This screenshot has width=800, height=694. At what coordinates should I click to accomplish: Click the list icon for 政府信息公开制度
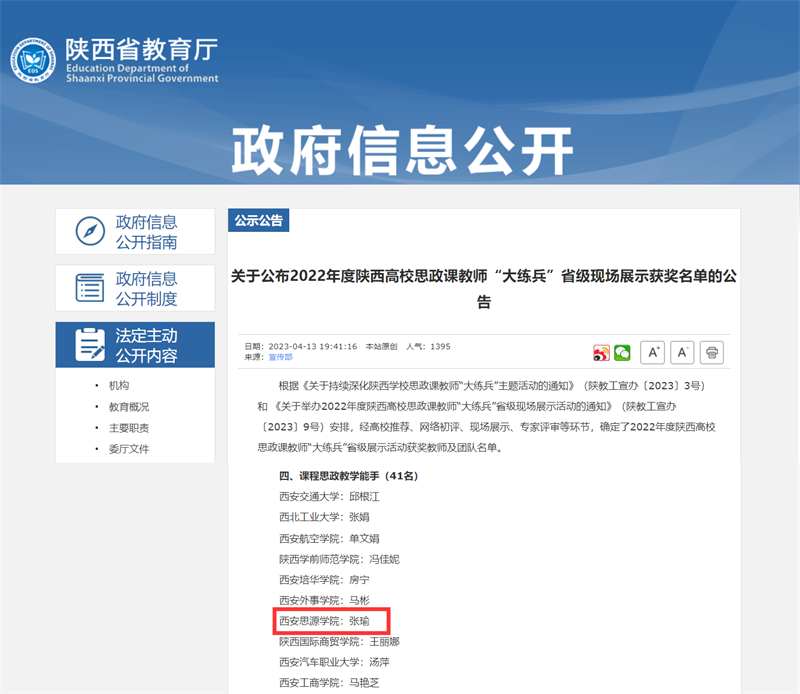tap(90, 288)
